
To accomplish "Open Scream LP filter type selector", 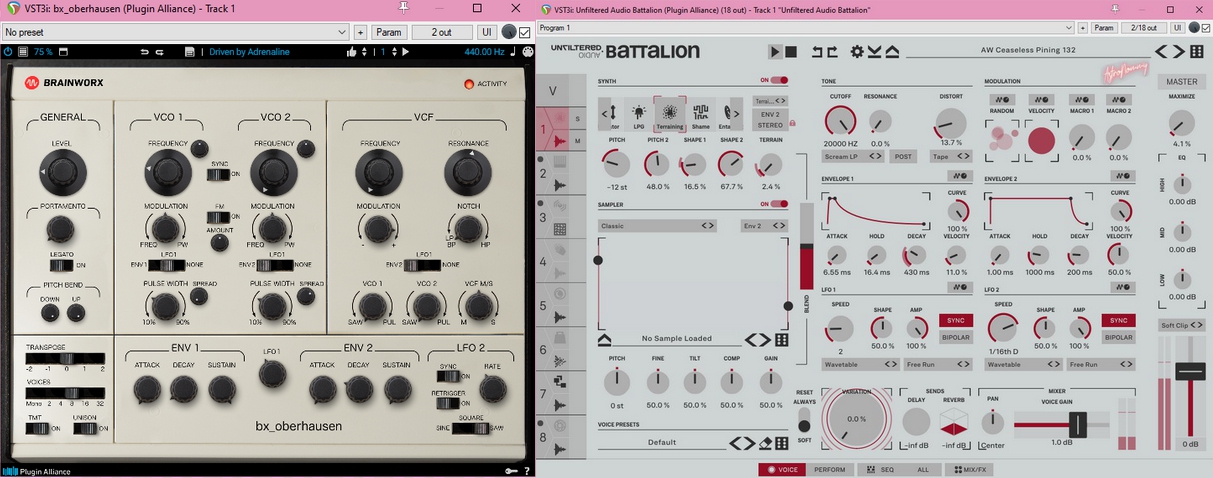I will click(853, 156).
